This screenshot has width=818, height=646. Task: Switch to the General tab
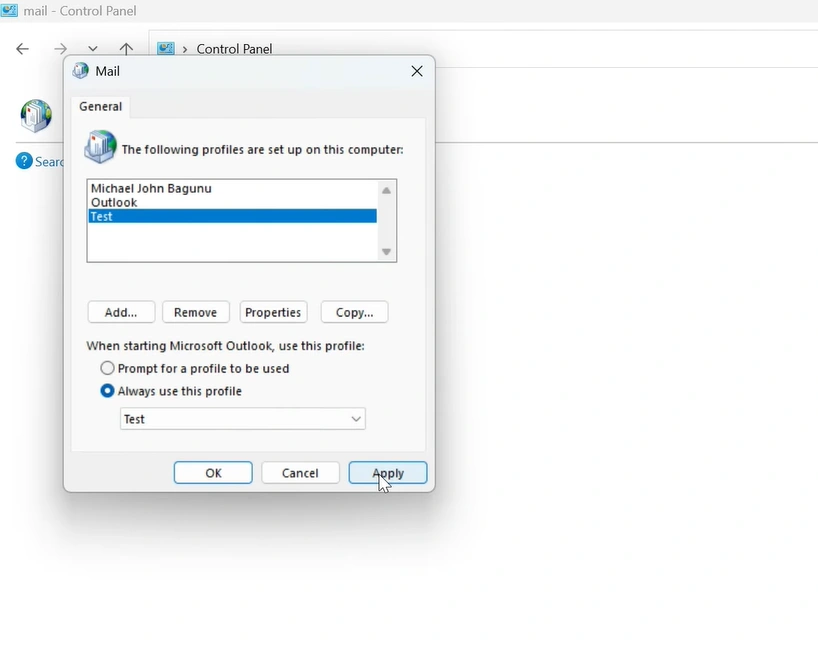[x=101, y=106]
